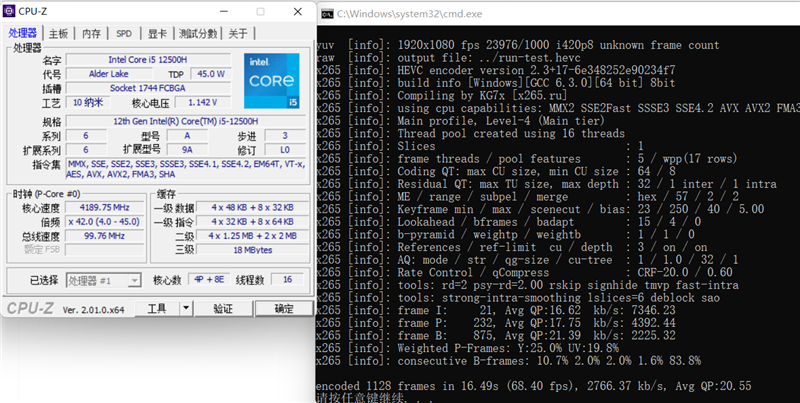Click the core voltage value 1.142 V

[x=203, y=103]
